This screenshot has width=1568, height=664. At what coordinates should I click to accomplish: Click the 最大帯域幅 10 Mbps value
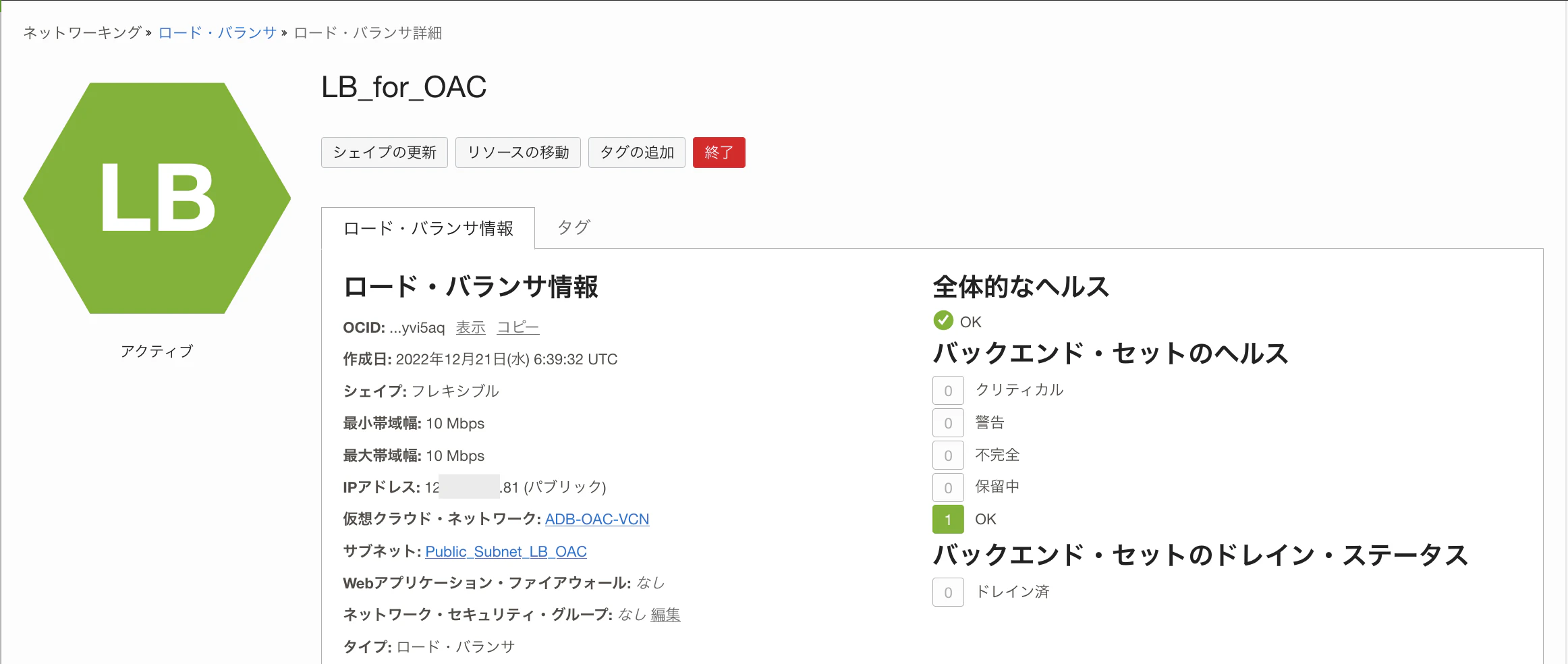coord(455,455)
